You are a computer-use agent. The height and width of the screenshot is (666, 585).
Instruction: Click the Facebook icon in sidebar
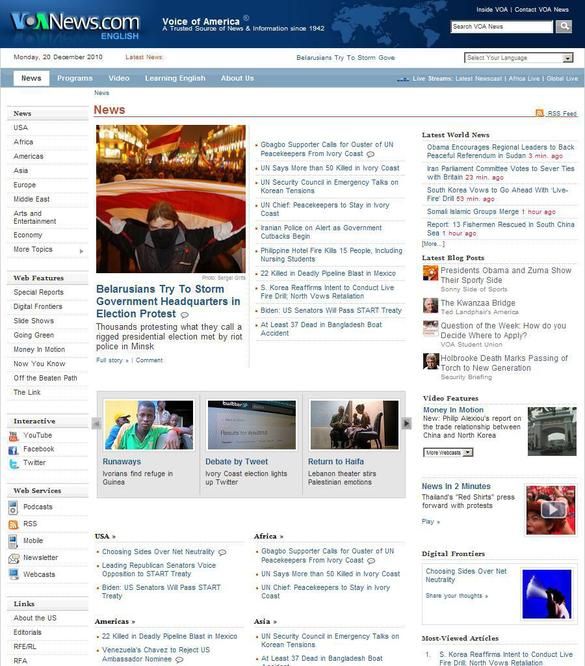13,450
